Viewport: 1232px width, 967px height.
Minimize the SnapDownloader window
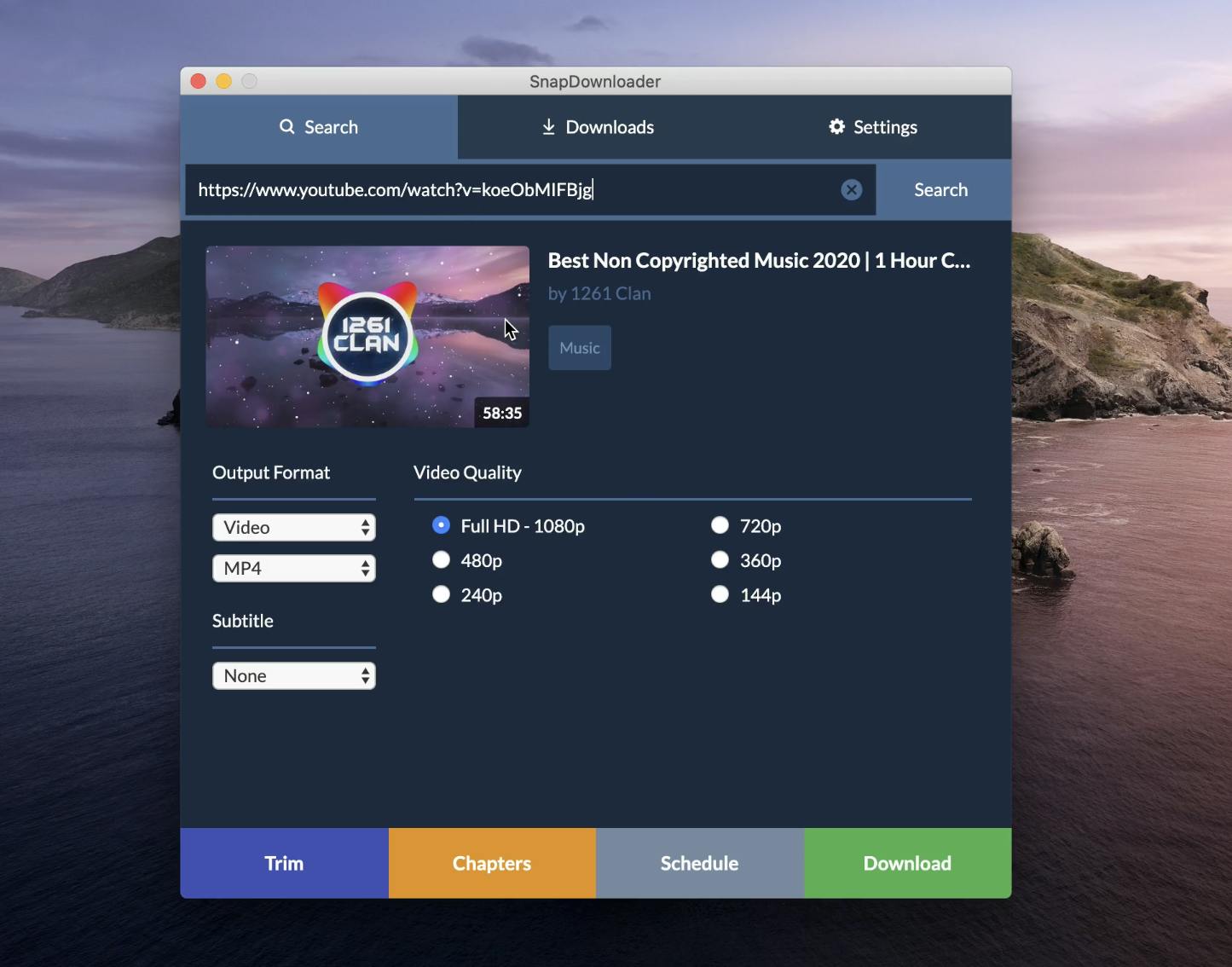223,81
